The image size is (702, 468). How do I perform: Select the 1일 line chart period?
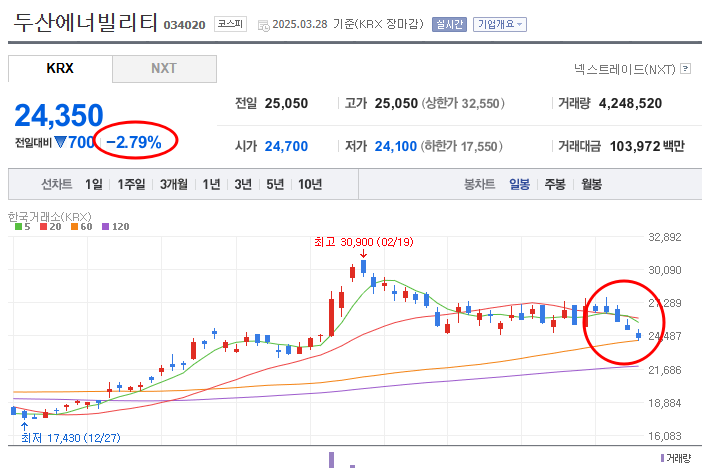coord(94,184)
